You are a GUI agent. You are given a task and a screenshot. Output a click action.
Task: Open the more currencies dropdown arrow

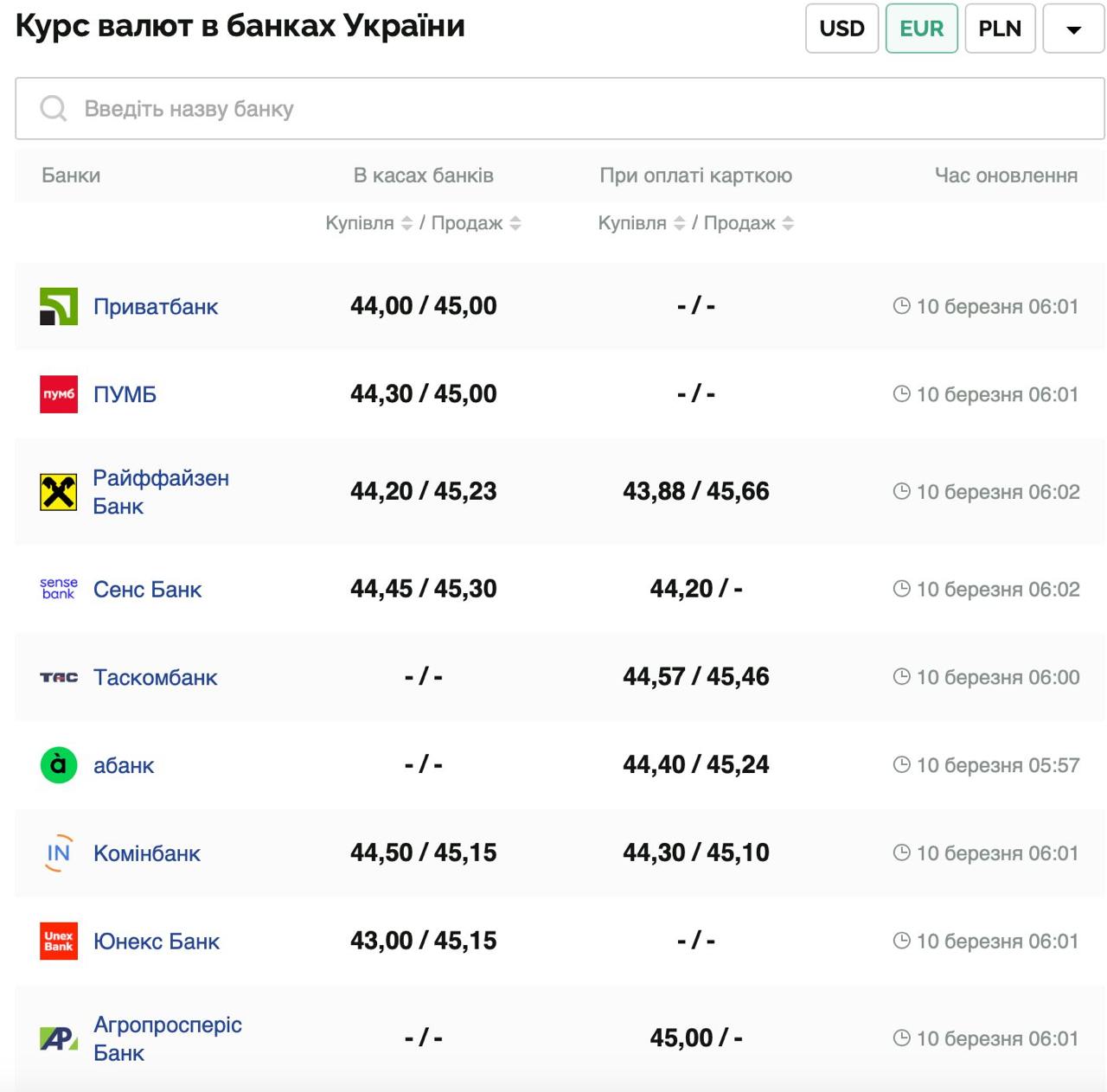[x=1073, y=29]
